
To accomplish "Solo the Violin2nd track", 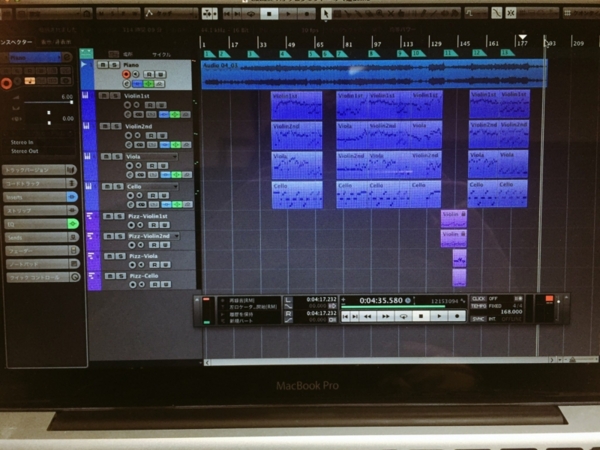I will pos(116,126).
